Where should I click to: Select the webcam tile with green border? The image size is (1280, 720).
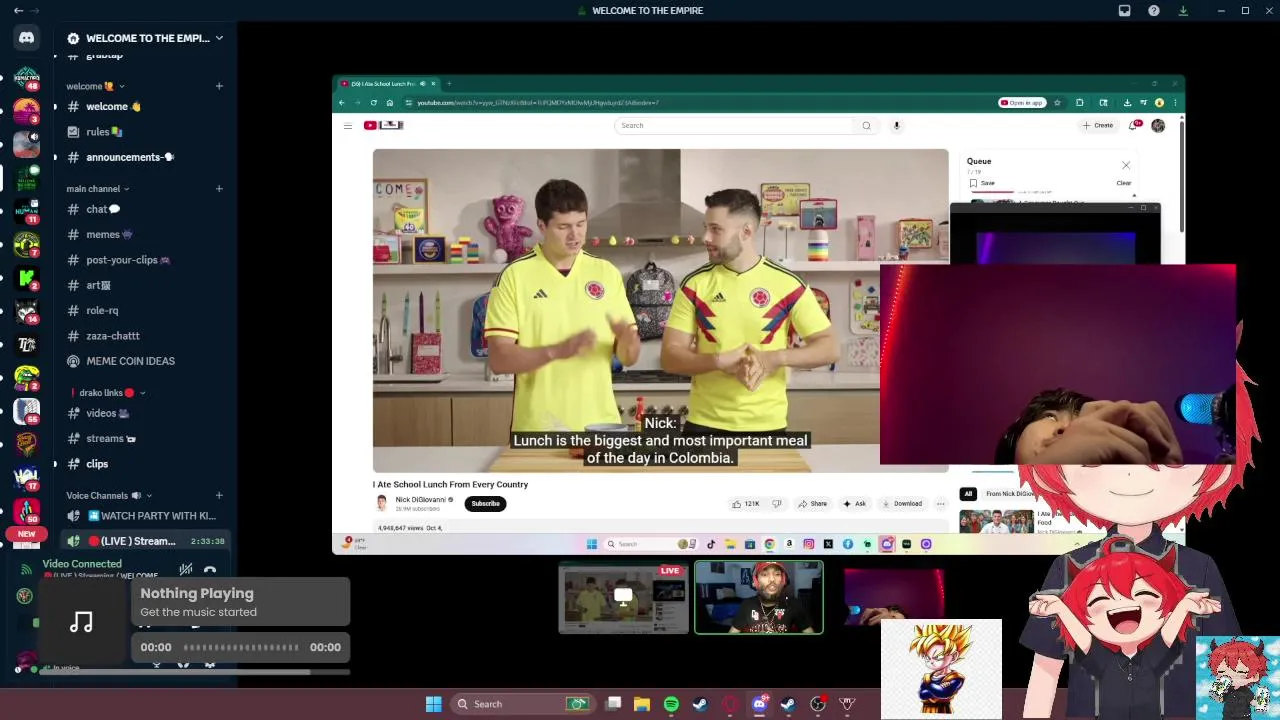[x=759, y=597]
